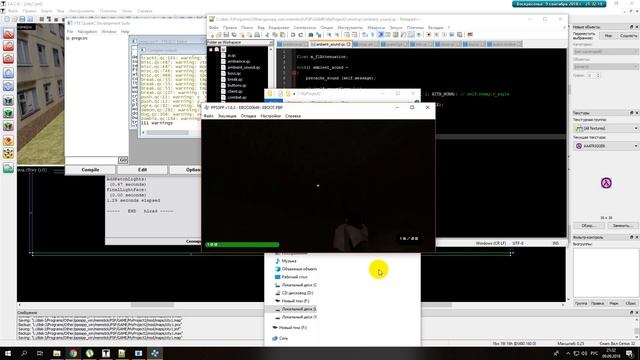Click Record Macro icon in Notepad++ toolbar
The height and width of the screenshot is (360, 640).
[429, 35]
